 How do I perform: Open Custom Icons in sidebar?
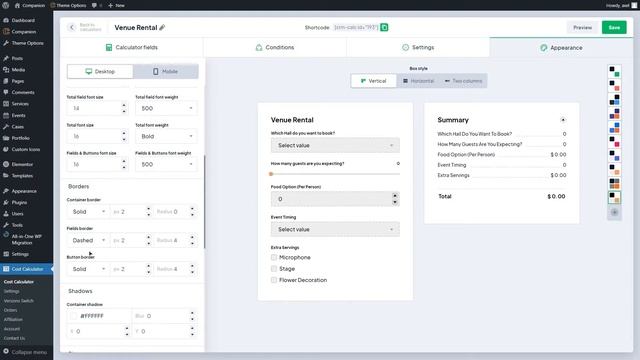tap(25, 149)
